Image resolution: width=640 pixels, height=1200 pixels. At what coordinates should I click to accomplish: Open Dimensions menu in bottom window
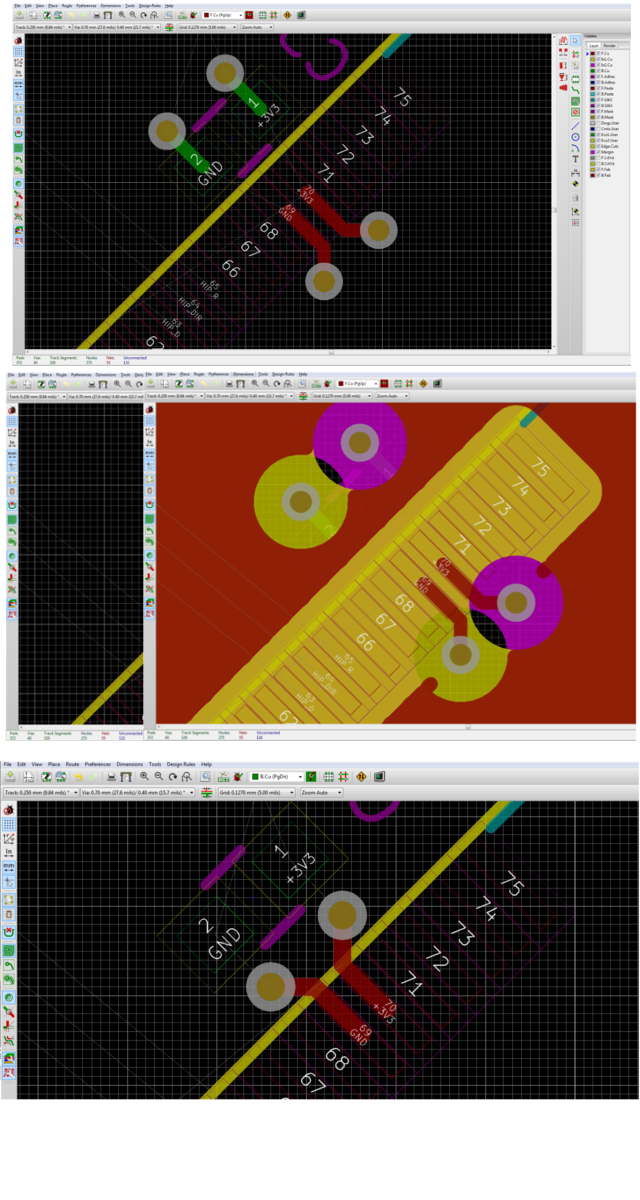129,764
